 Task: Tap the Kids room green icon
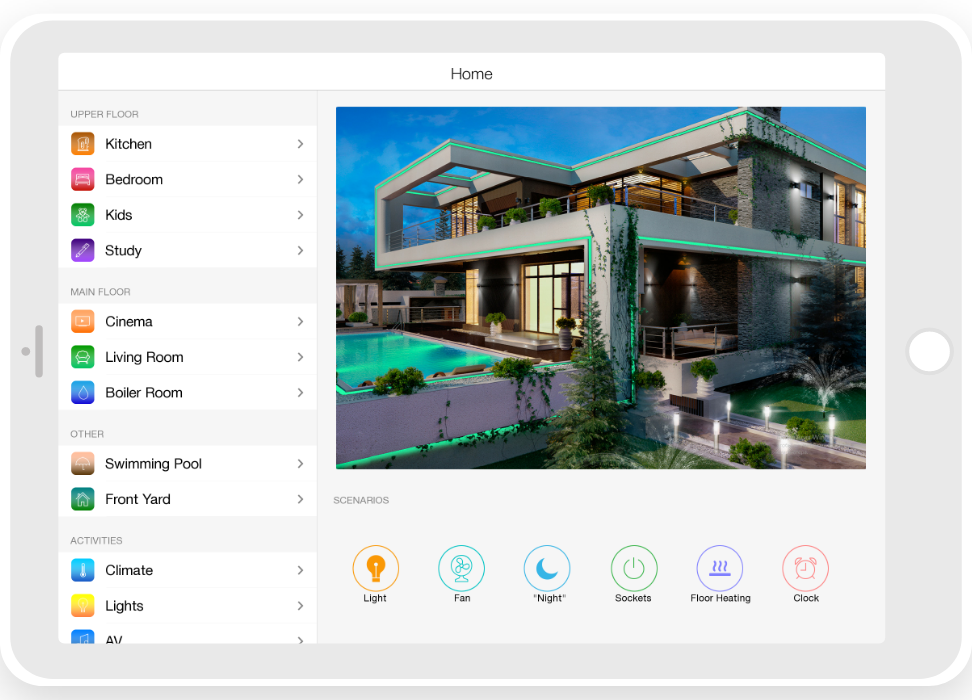click(x=83, y=215)
